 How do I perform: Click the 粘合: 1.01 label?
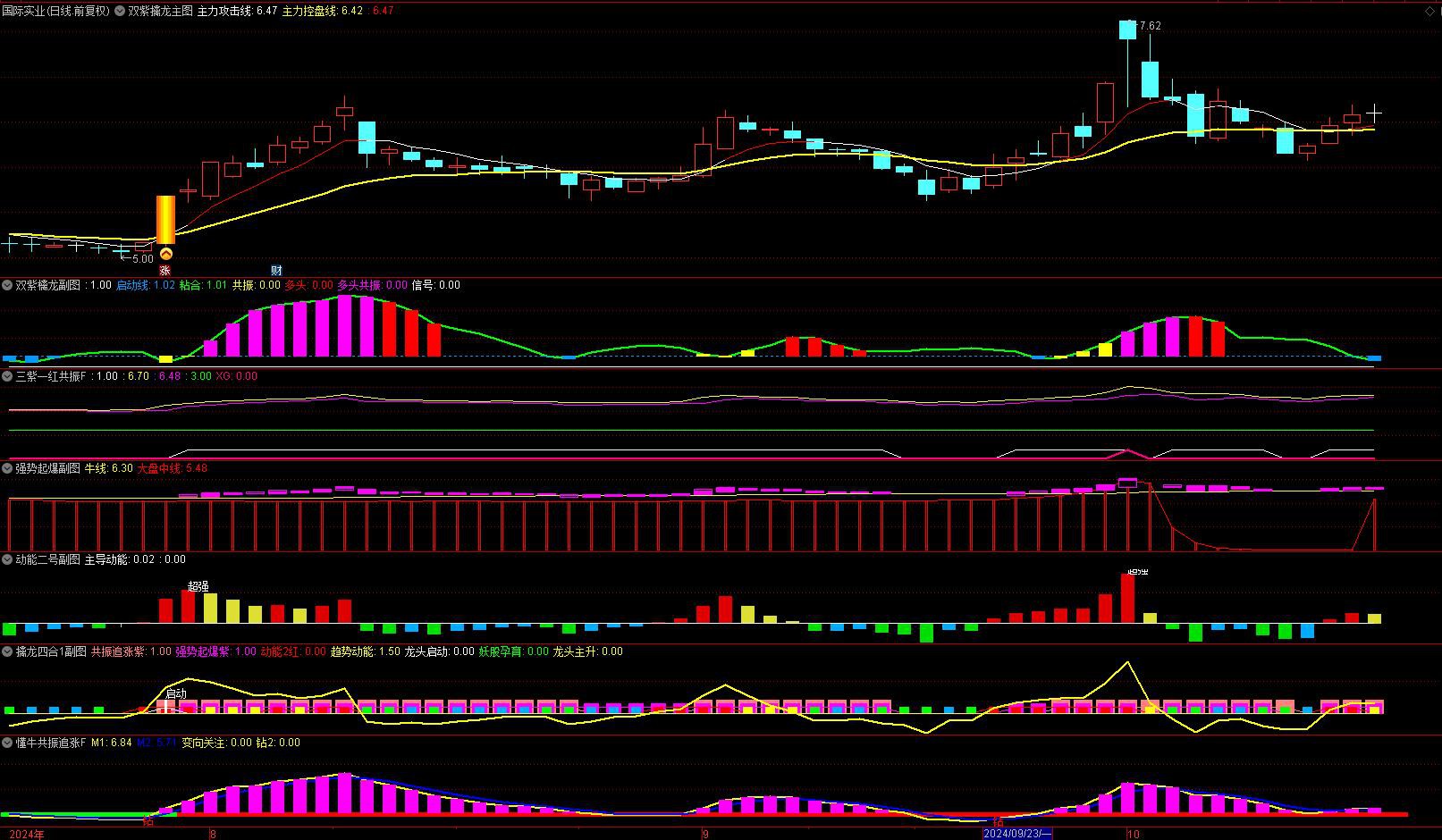[x=203, y=285]
